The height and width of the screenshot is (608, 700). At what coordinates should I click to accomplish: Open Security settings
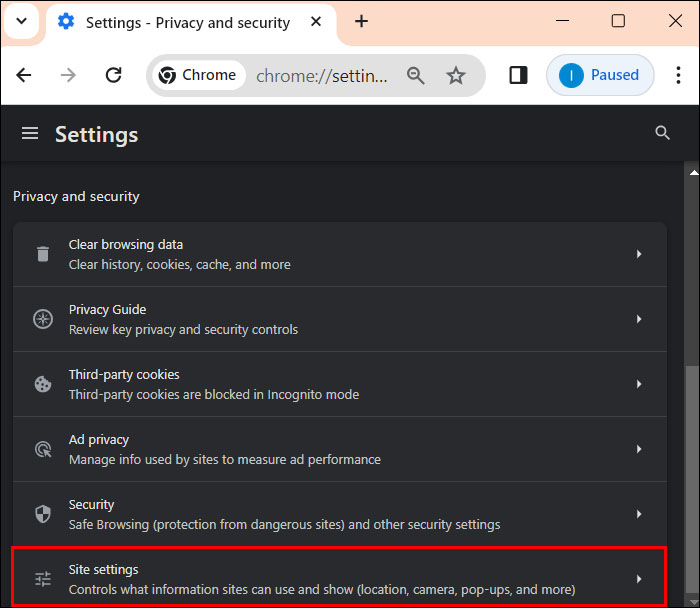click(340, 514)
